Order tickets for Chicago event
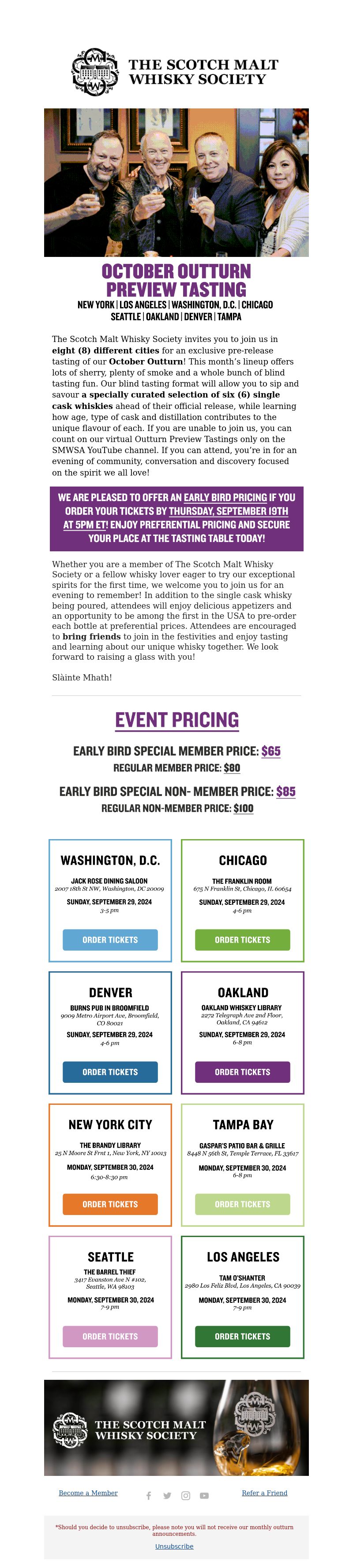Screen dimensions: 353x1568 (x=243, y=940)
